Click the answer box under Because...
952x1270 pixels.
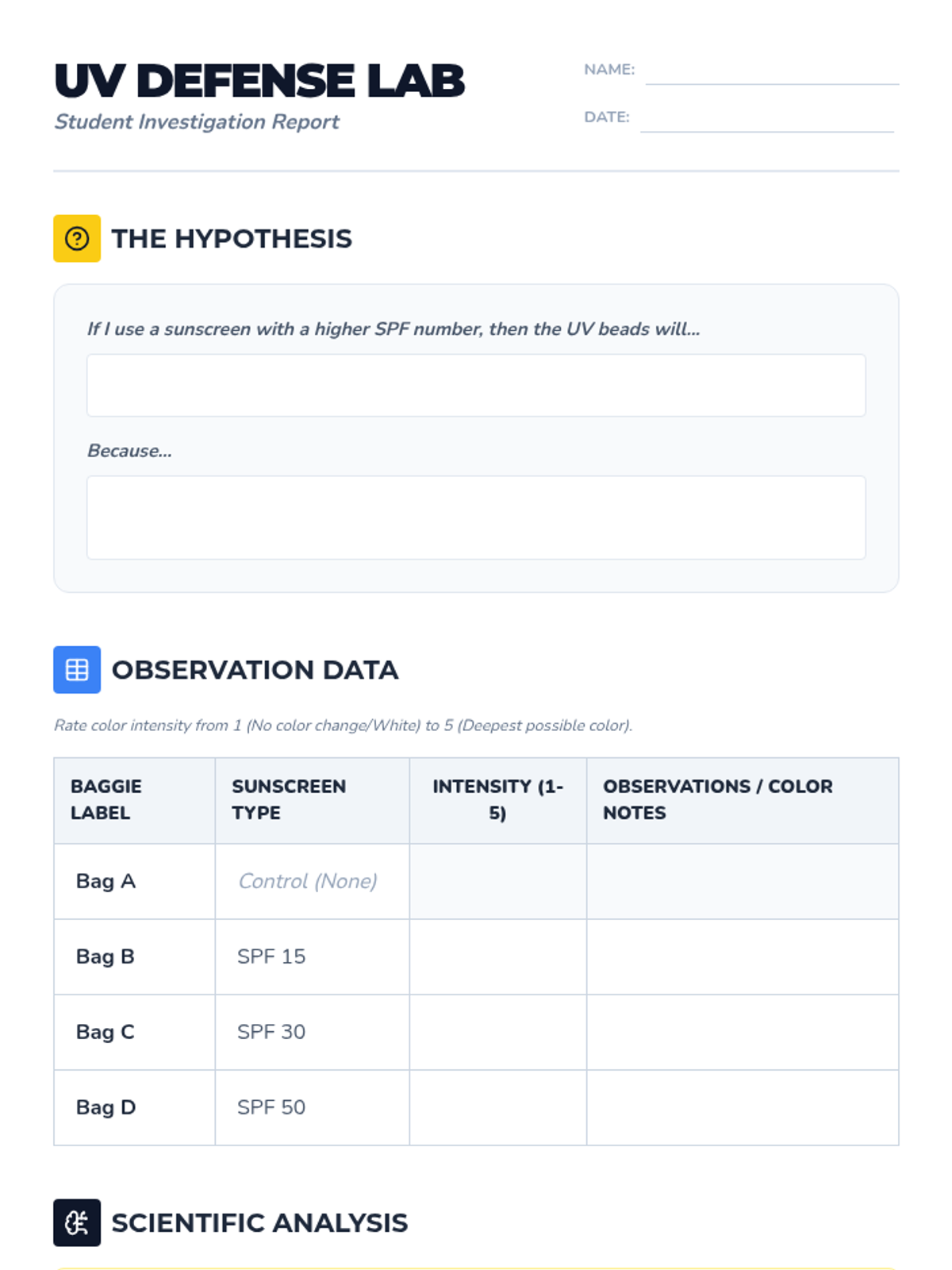(476, 518)
